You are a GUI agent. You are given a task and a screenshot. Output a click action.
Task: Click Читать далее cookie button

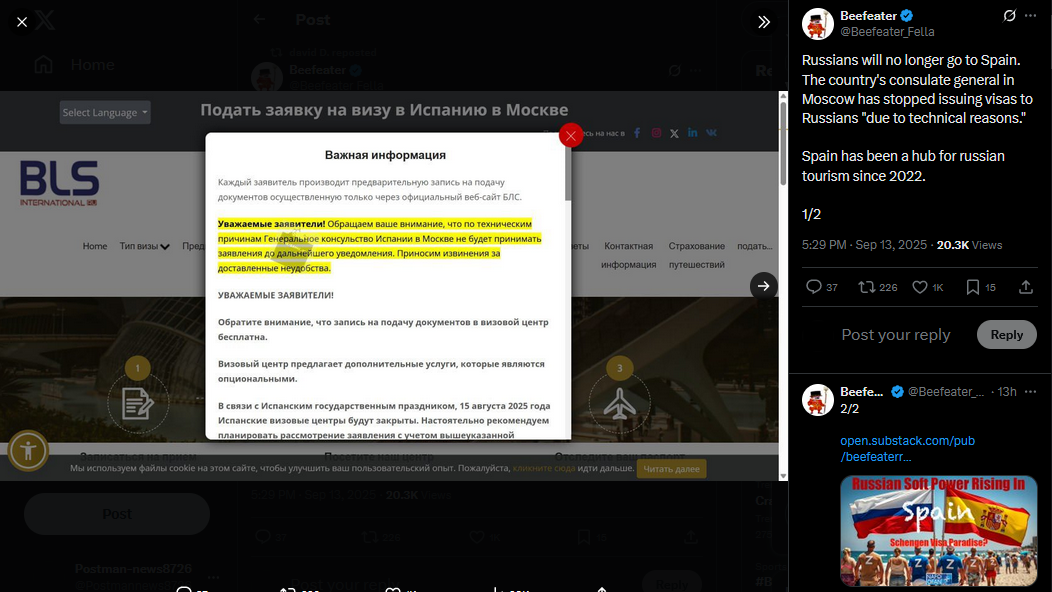[672, 468]
